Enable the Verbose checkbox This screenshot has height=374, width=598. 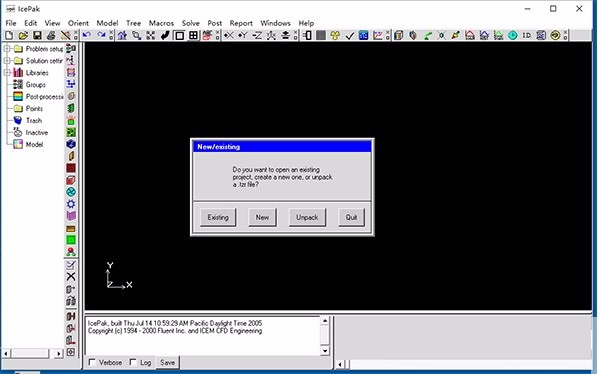pyautogui.click(x=92, y=362)
